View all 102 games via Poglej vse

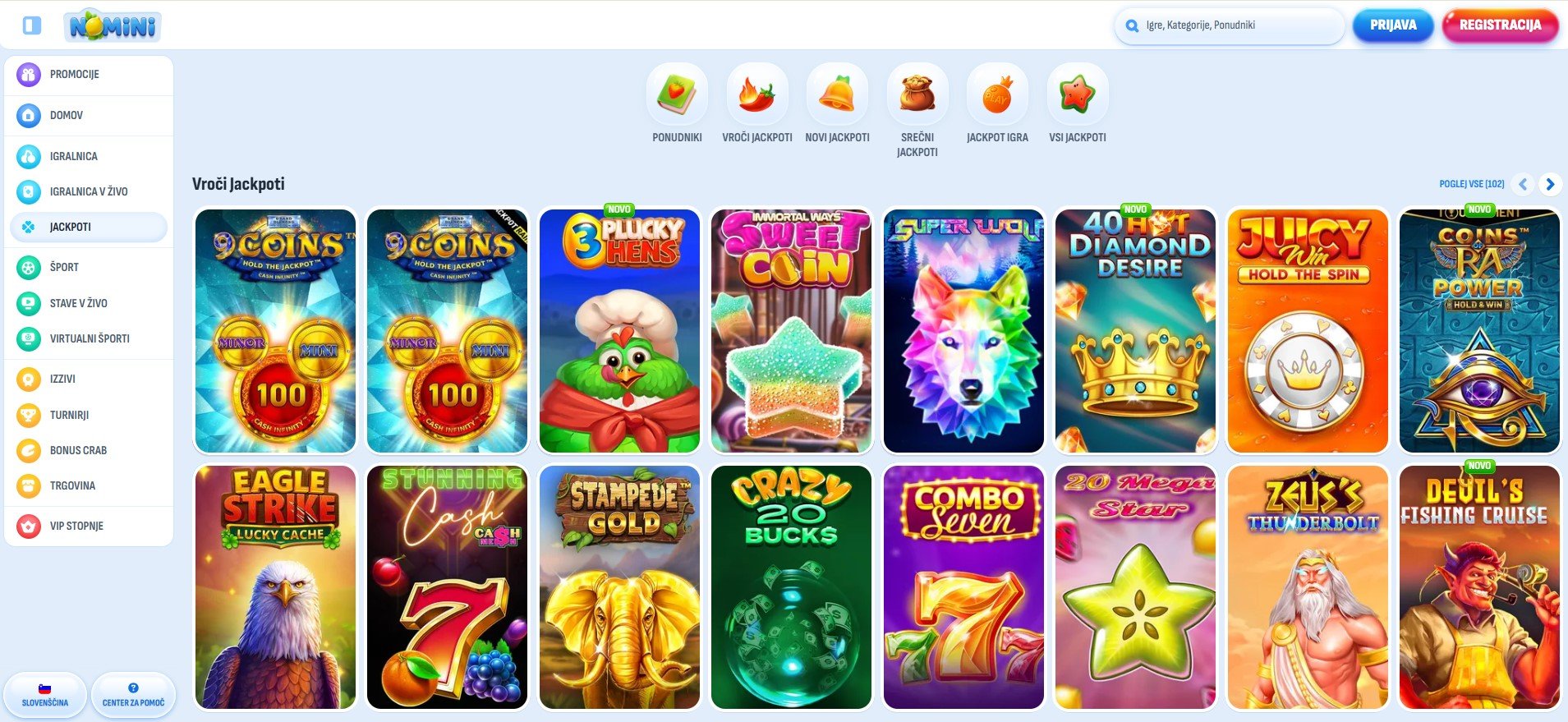pos(1472,184)
